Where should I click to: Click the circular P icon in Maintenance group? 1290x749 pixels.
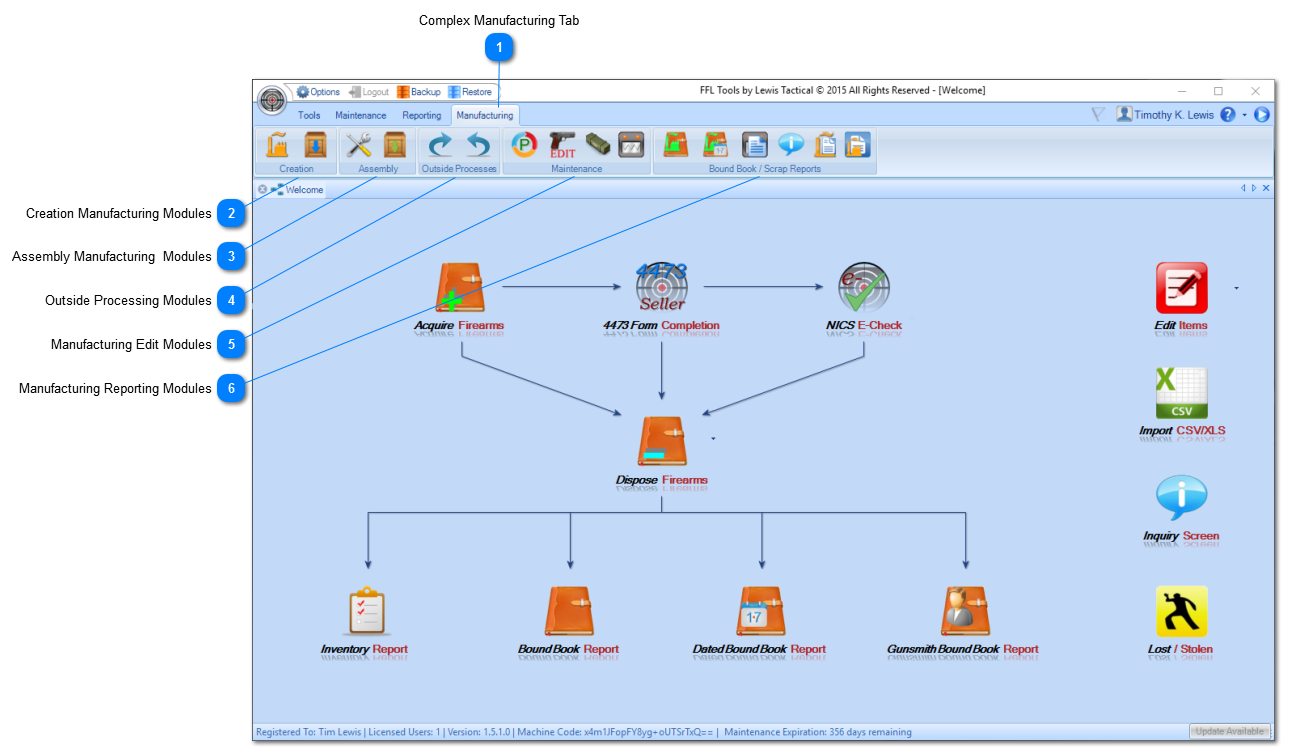[524, 146]
